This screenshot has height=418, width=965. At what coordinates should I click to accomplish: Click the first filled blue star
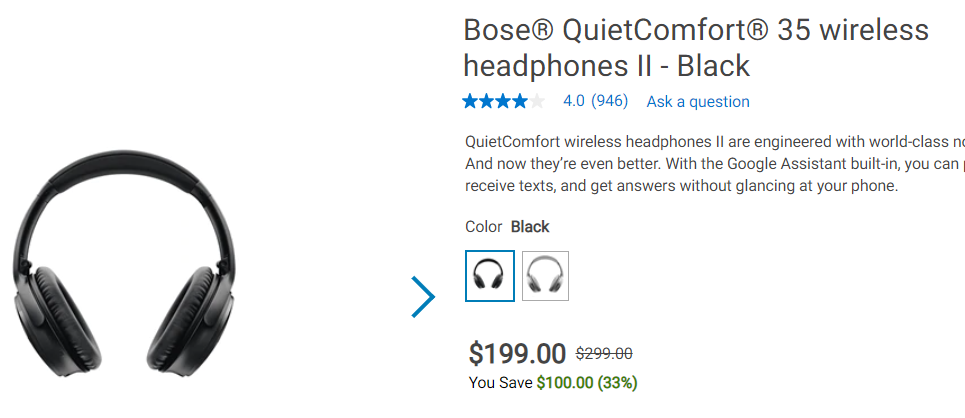471,101
